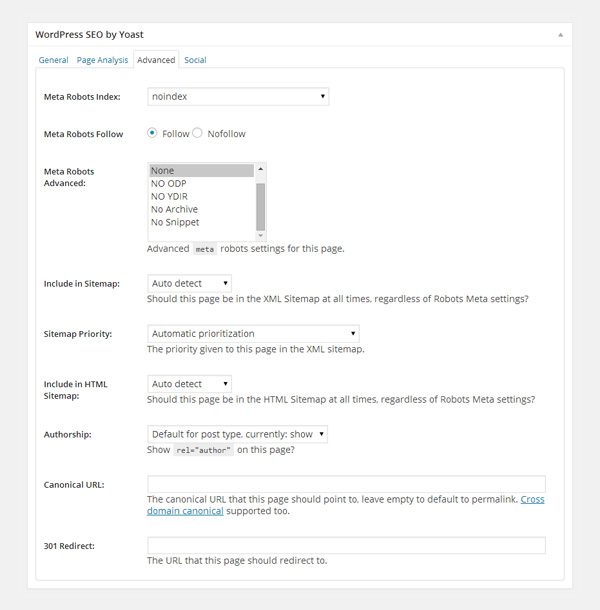Open the Meta Robots Index dropdown
Viewport: 600px width, 610px height.
(238, 96)
